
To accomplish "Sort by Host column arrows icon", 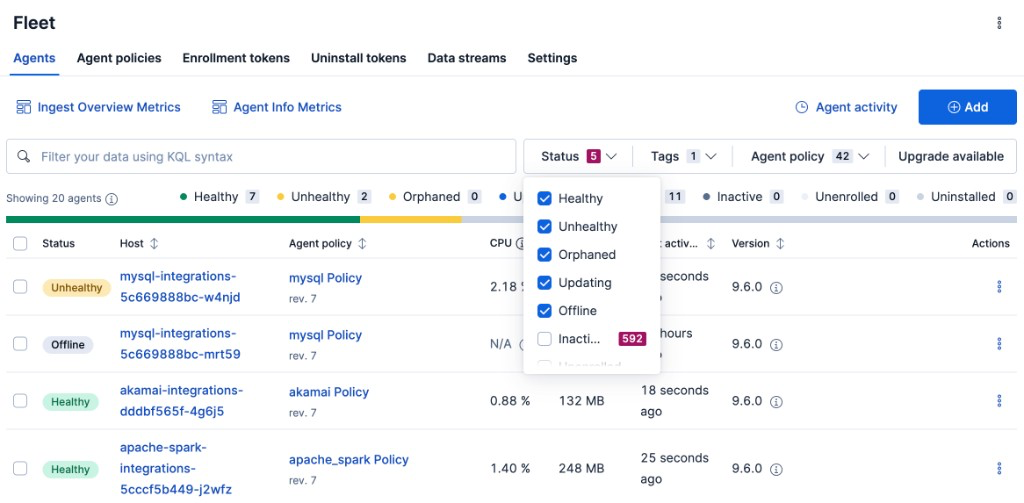I will pyautogui.click(x=154, y=244).
